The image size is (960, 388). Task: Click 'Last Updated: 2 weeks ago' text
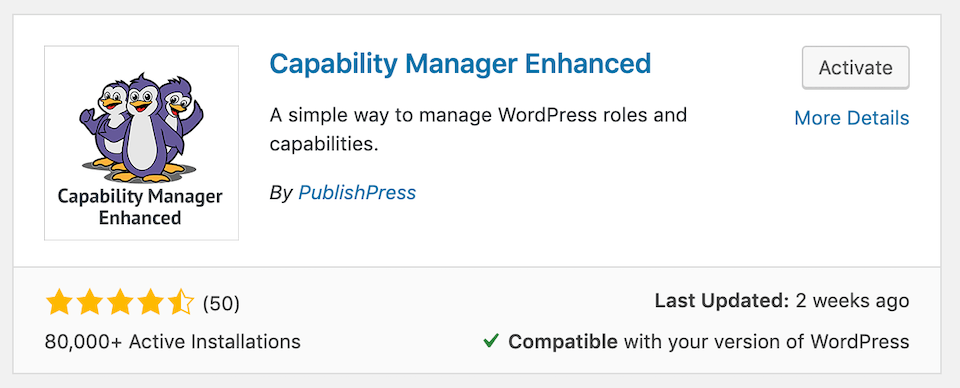(782, 301)
